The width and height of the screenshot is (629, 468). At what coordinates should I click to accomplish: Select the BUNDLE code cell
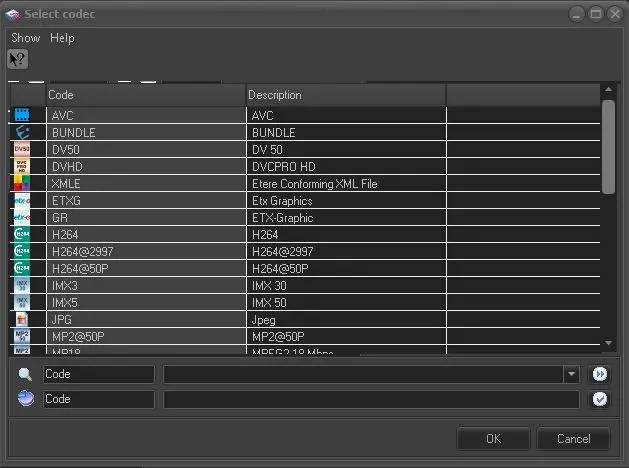click(146, 132)
